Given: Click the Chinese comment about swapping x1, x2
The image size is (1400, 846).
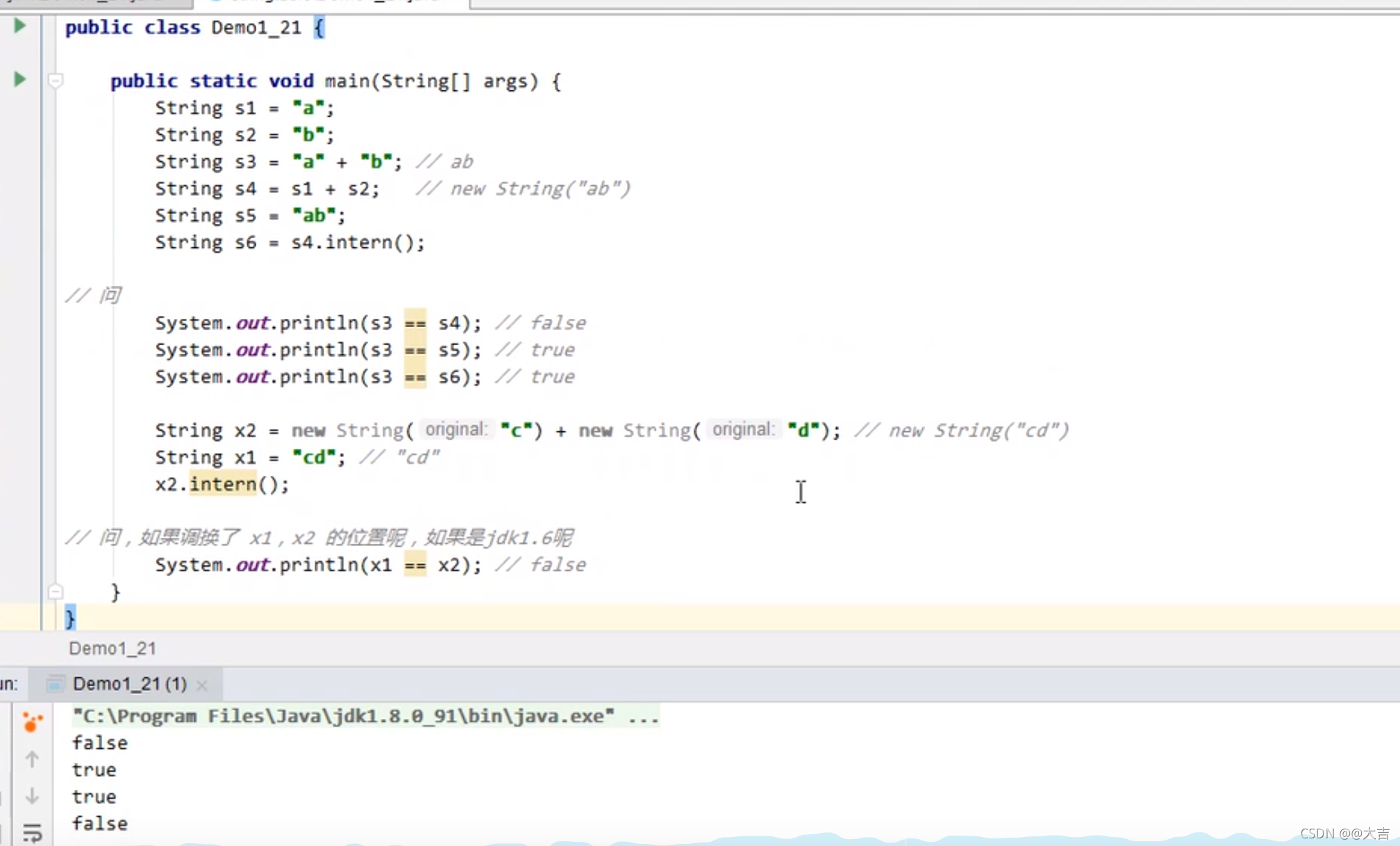Looking at the screenshot, I should [319, 538].
